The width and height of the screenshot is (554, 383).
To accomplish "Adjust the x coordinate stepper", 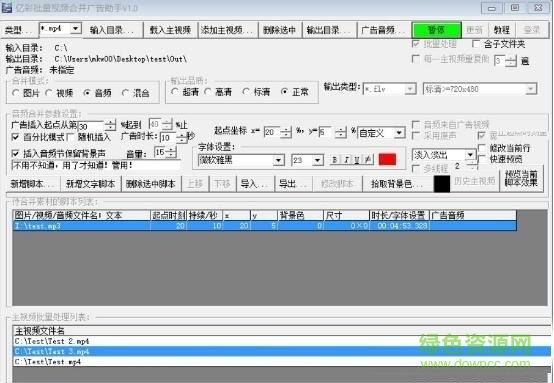I will tap(286, 132).
